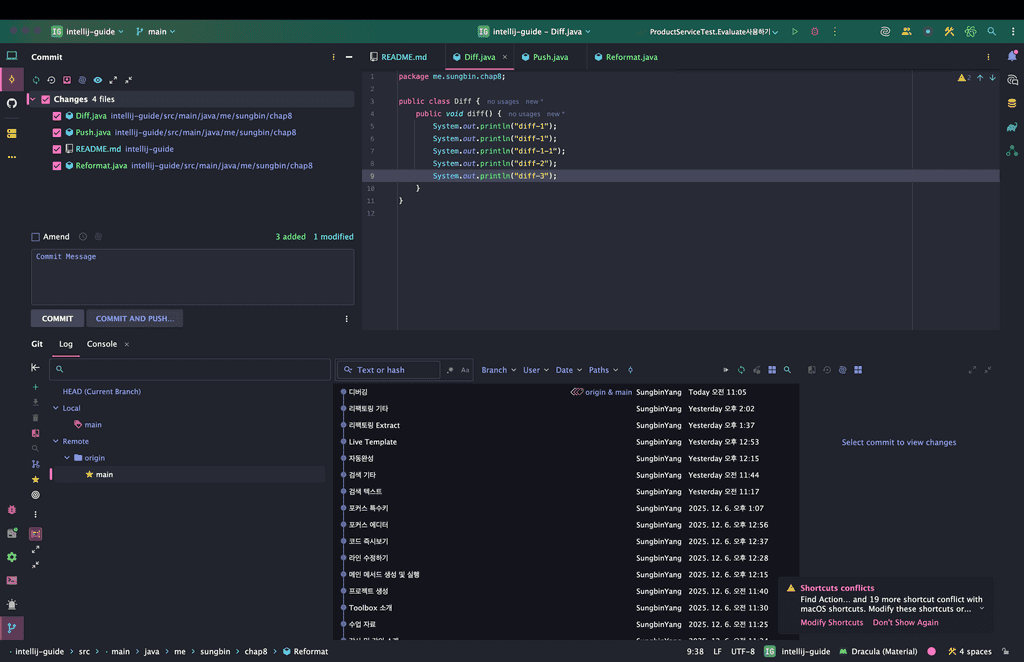Click the Modify Shortcuts link
The height and width of the screenshot is (662, 1024).
831,623
